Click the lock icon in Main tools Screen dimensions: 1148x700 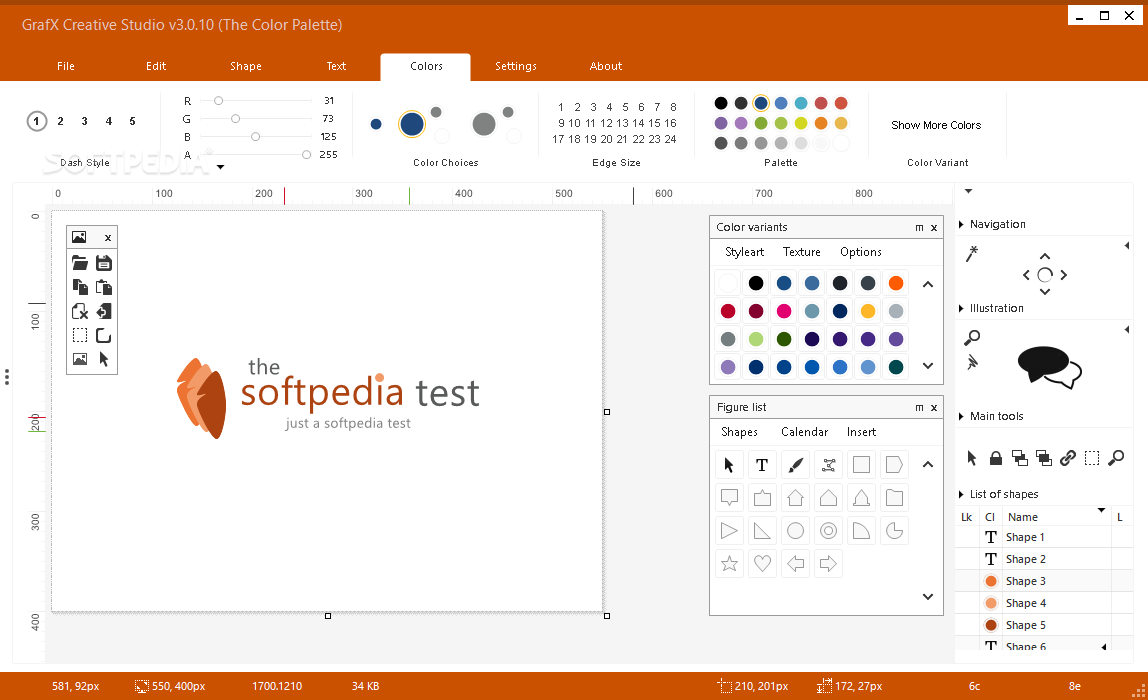tap(996, 458)
